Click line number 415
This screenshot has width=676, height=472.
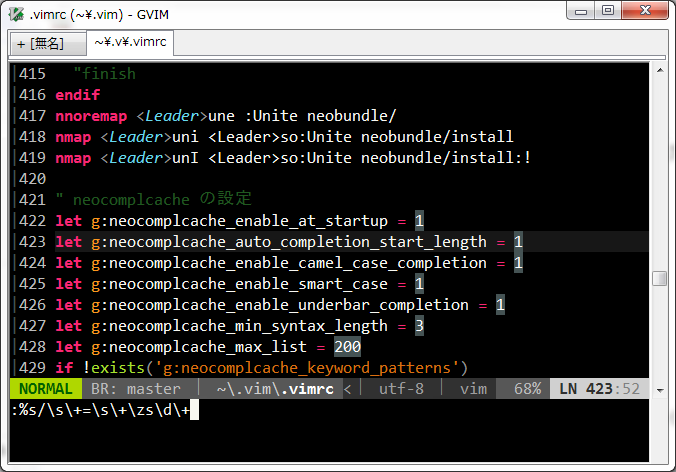(x=32, y=74)
